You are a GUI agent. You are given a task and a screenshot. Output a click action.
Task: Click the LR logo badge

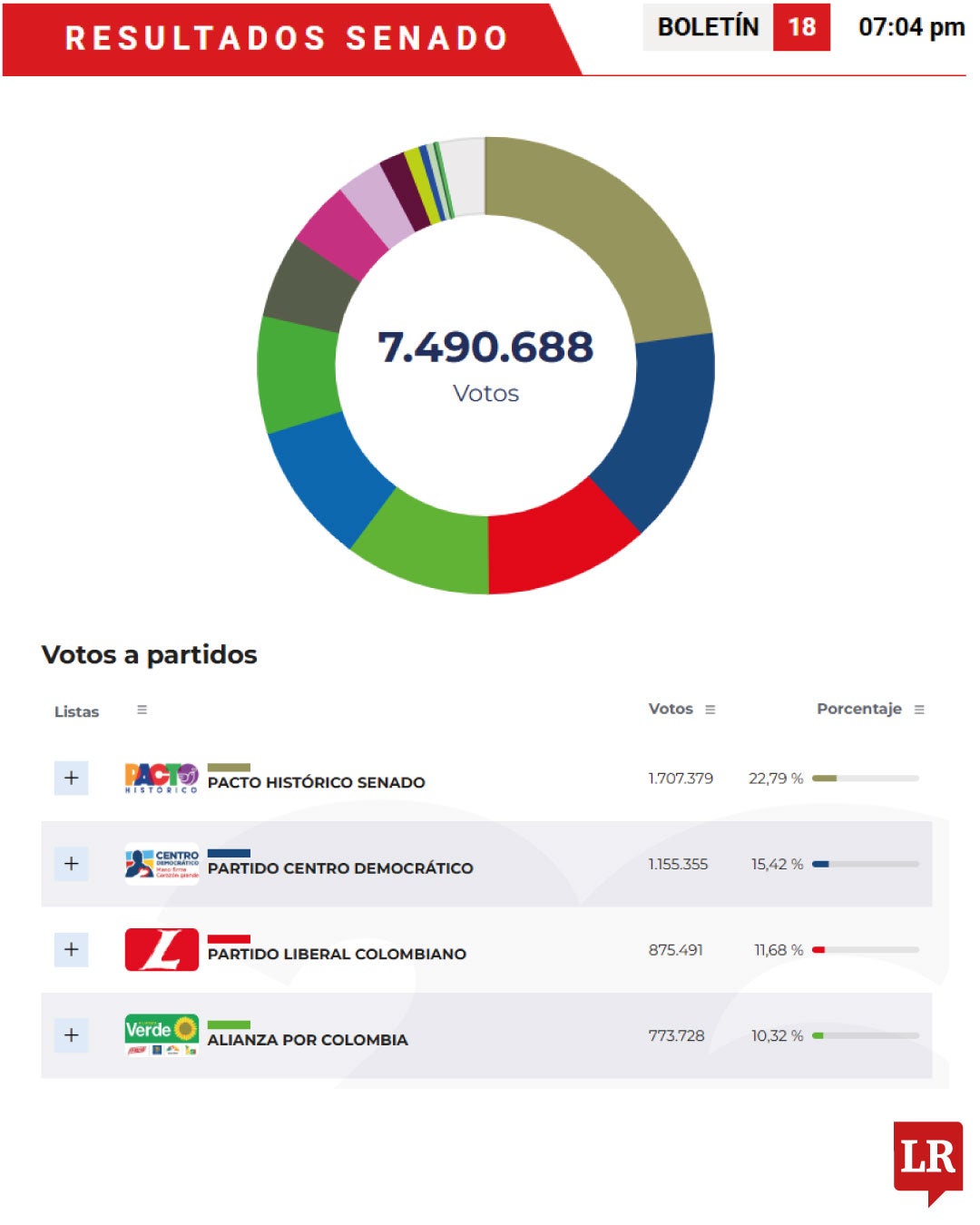tap(927, 1160)
